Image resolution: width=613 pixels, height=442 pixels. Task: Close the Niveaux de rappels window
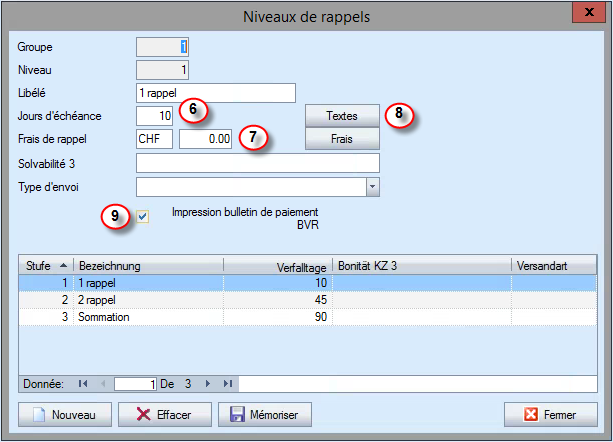click(589, 12)
